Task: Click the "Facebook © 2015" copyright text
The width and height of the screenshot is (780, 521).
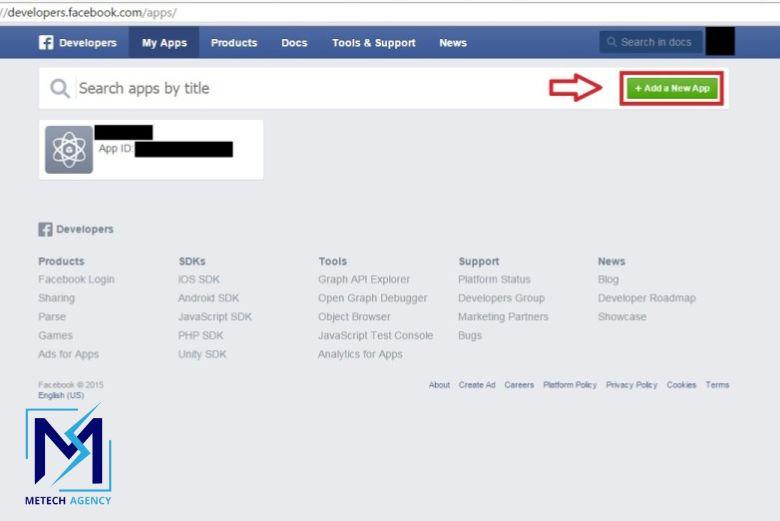Action: coord(71,385)
